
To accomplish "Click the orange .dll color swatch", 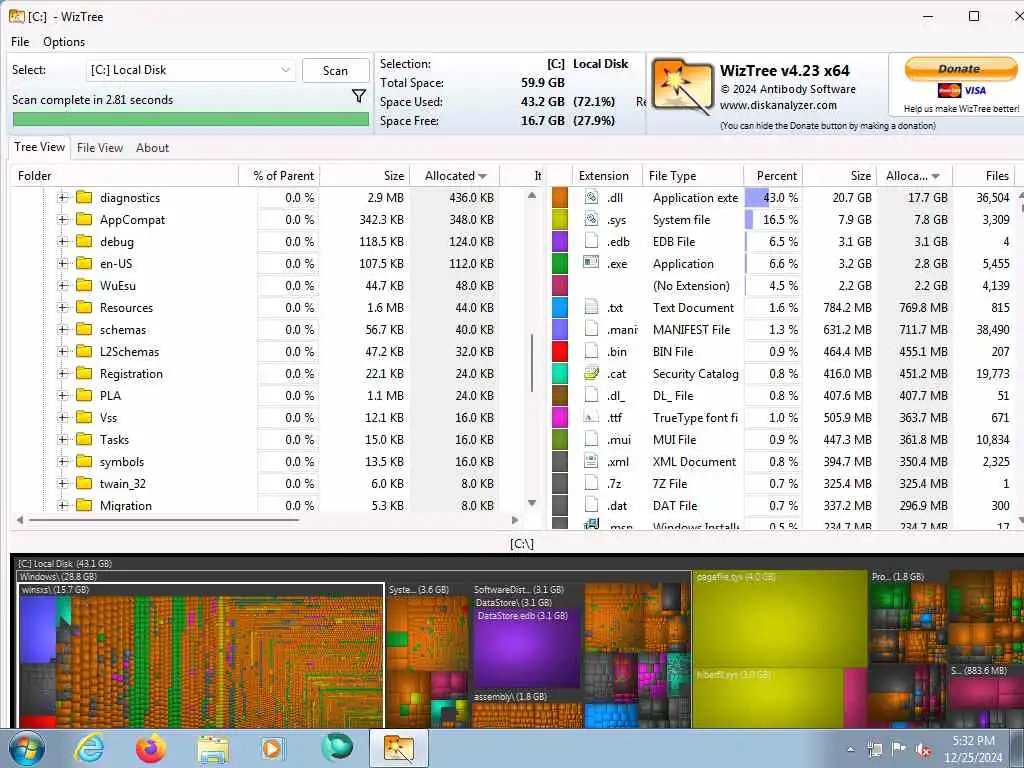I will pyautogui.click(x=560, y=197).
